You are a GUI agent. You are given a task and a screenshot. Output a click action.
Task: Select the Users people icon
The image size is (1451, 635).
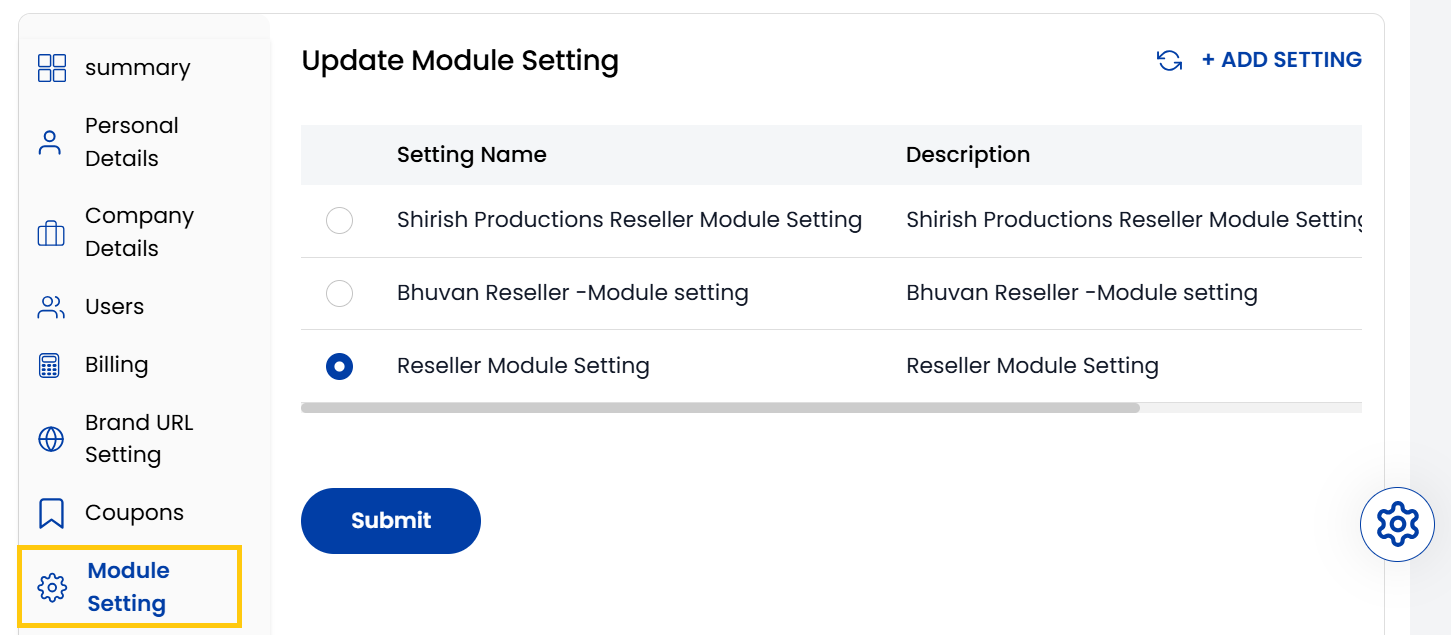[x=51, y=306]
